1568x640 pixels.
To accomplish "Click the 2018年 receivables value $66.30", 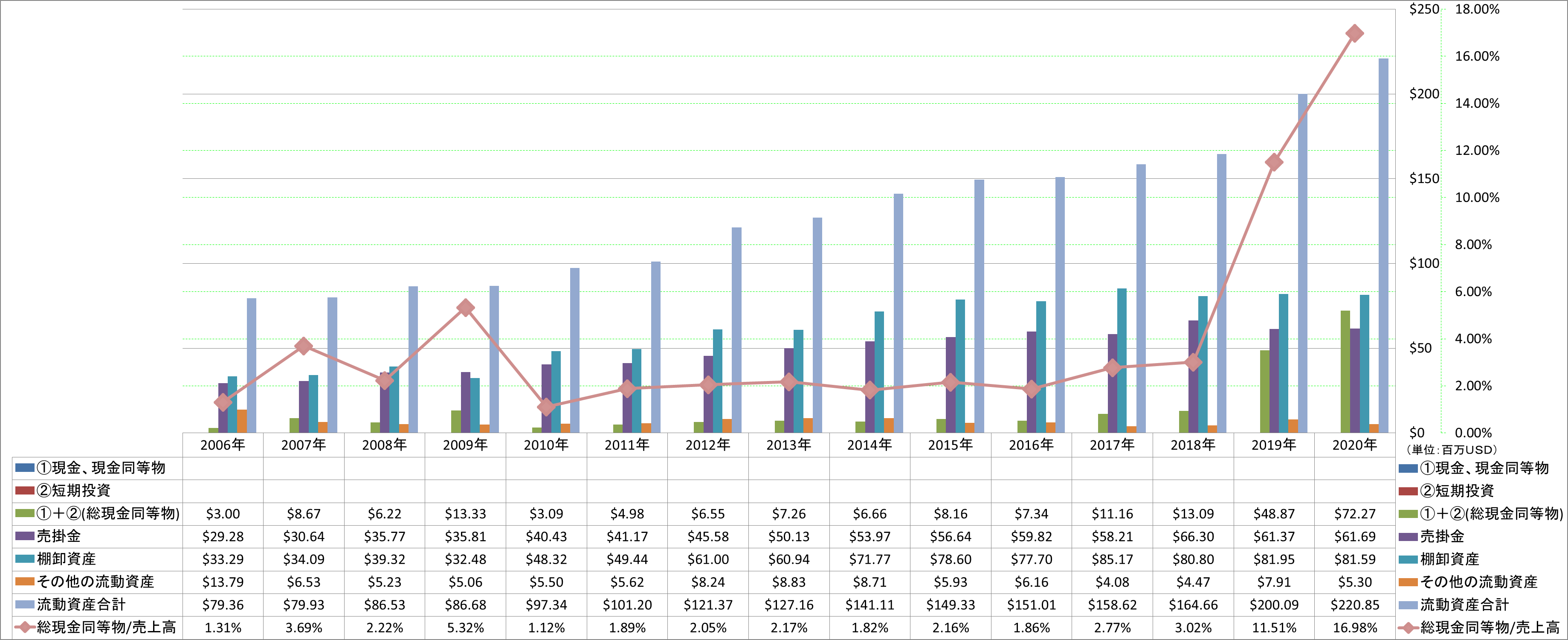I will coord(1193,537).
